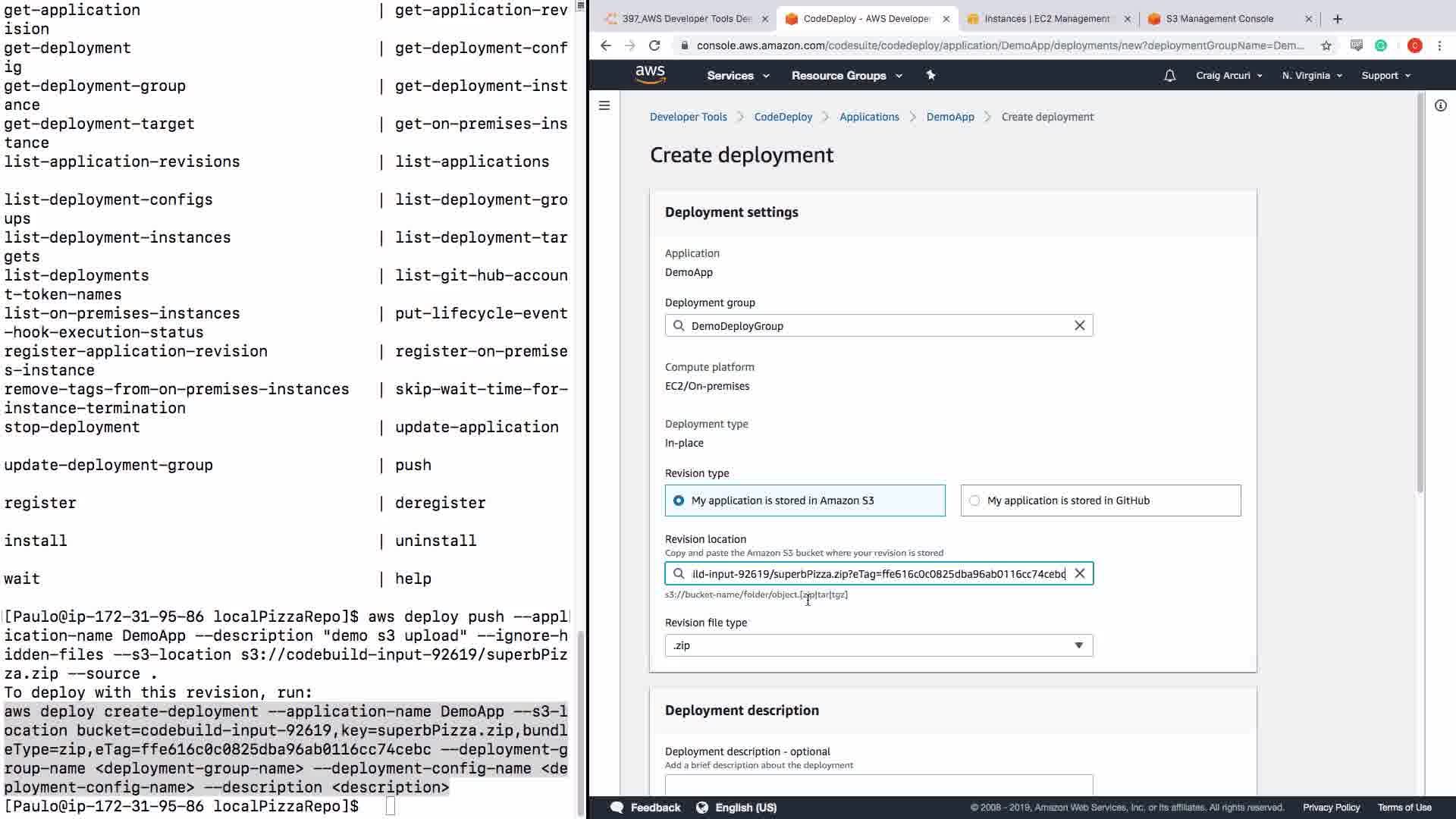Open the CodeDeploy breadcrumb link

coord(783,117)
